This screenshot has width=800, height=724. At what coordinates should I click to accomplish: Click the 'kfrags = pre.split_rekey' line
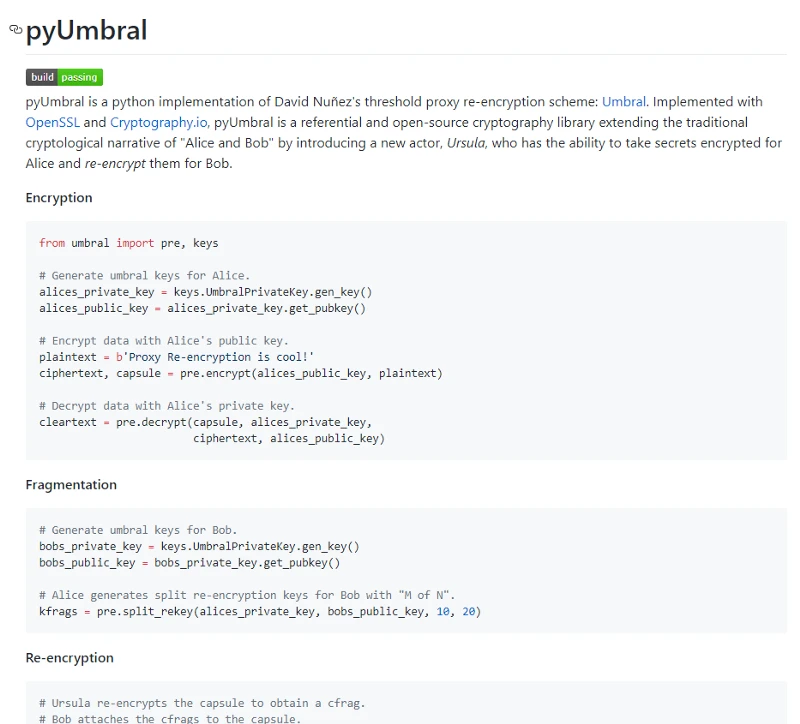tap(260, 612)
